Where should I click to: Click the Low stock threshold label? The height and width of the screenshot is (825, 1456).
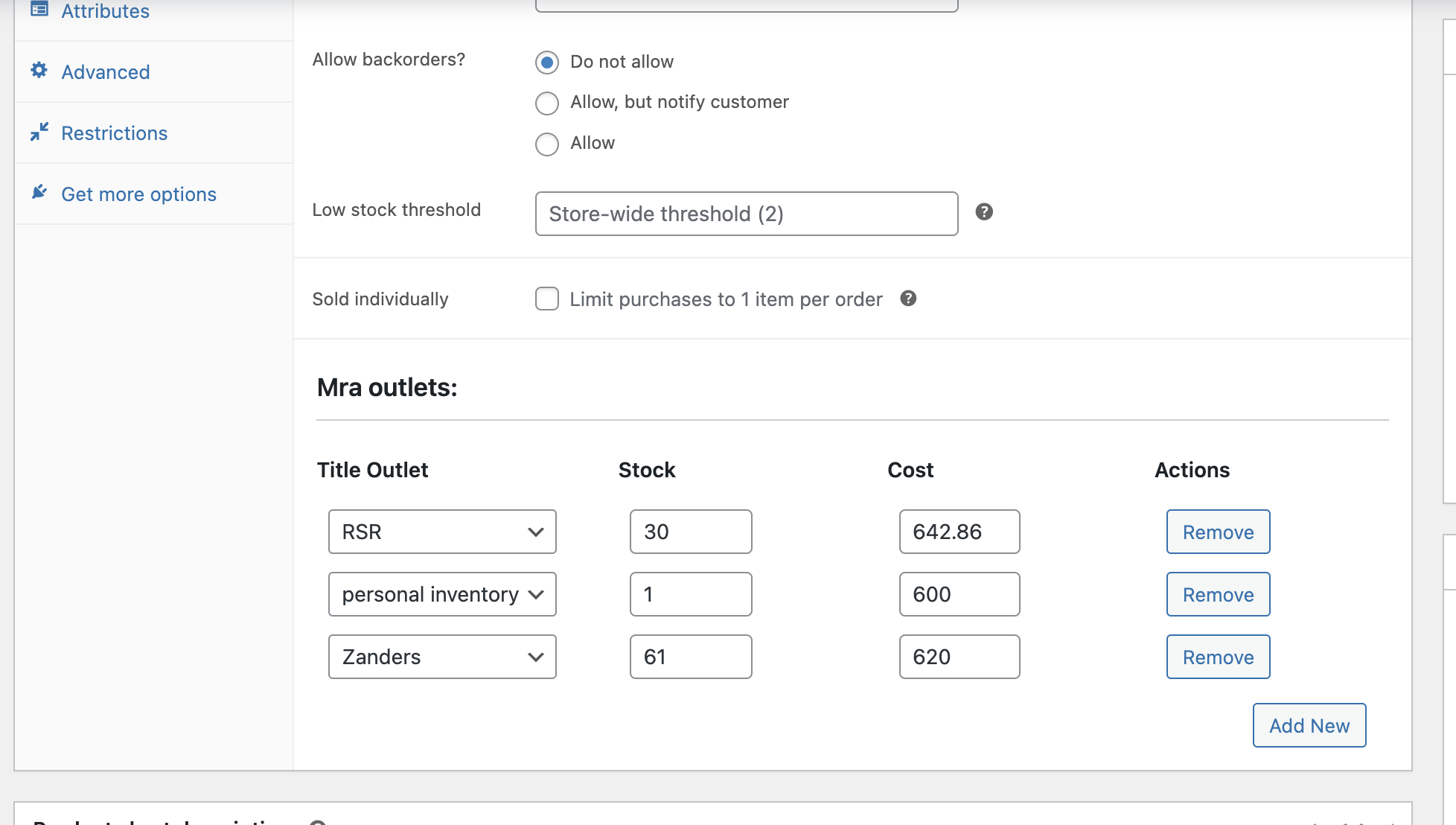pos(396,210)
